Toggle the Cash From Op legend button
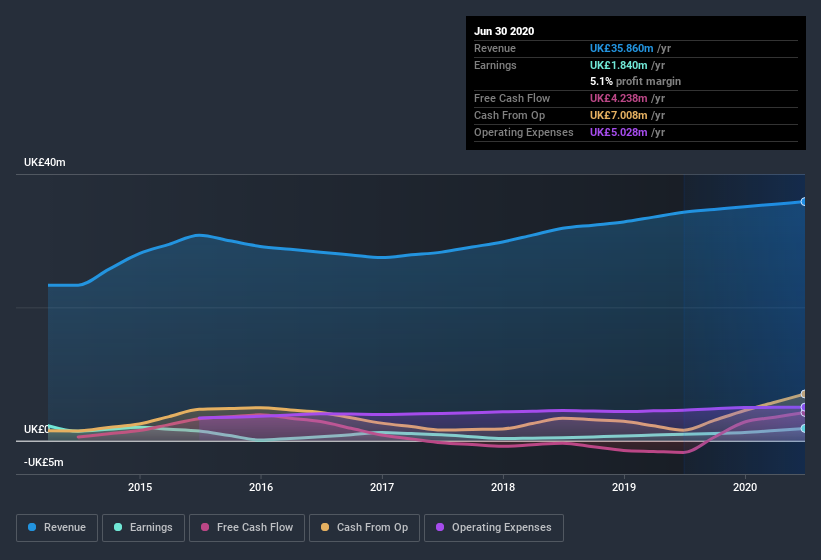821x560 pixels. point(364,528)
